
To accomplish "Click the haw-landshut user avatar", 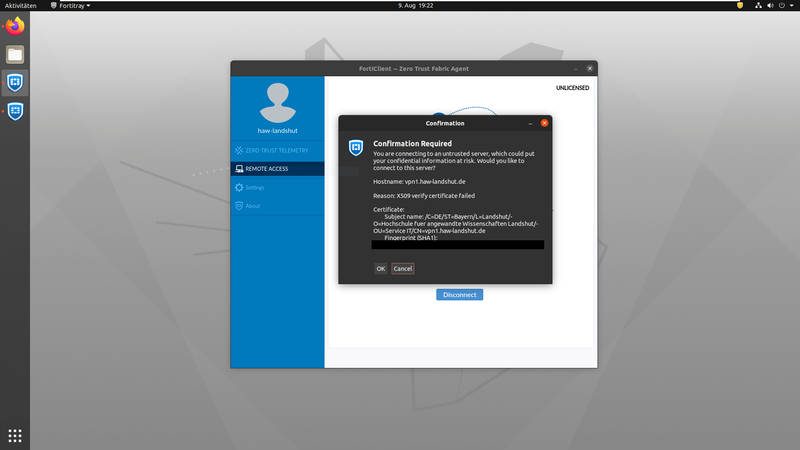I will click(x=277, y=101).
